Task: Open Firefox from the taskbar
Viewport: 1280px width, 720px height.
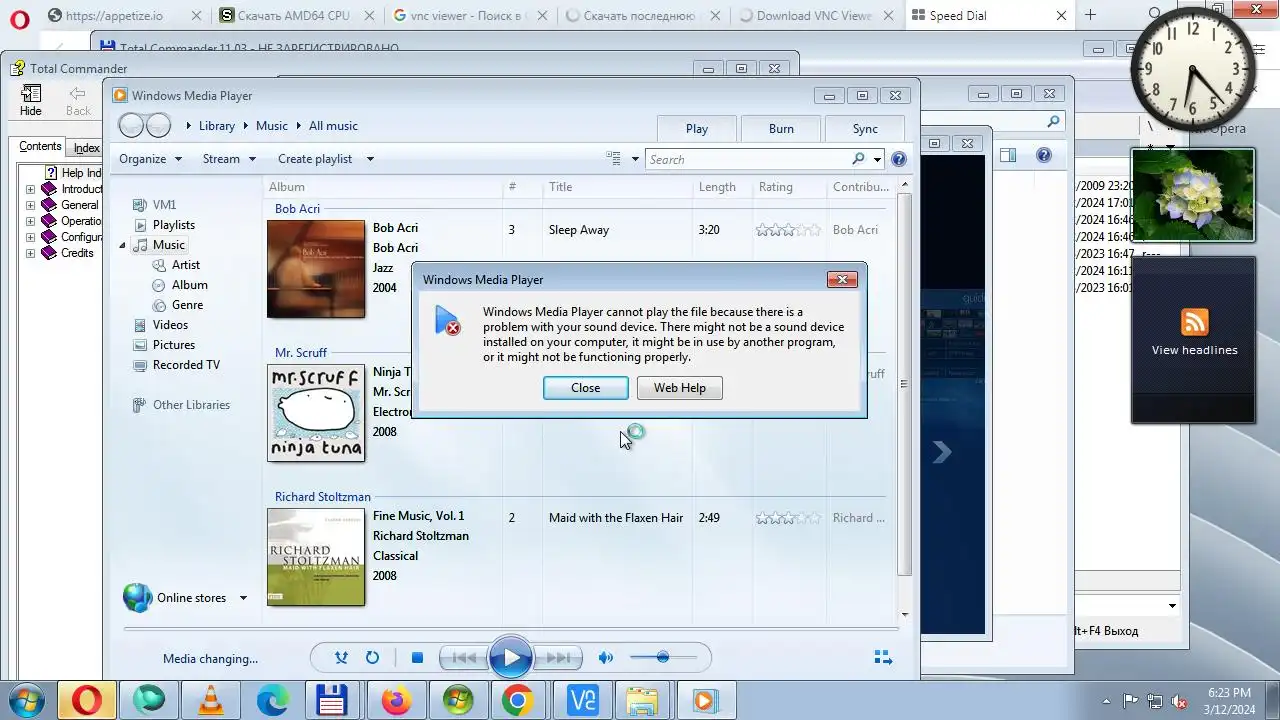Action: click(x=395, y=700)
